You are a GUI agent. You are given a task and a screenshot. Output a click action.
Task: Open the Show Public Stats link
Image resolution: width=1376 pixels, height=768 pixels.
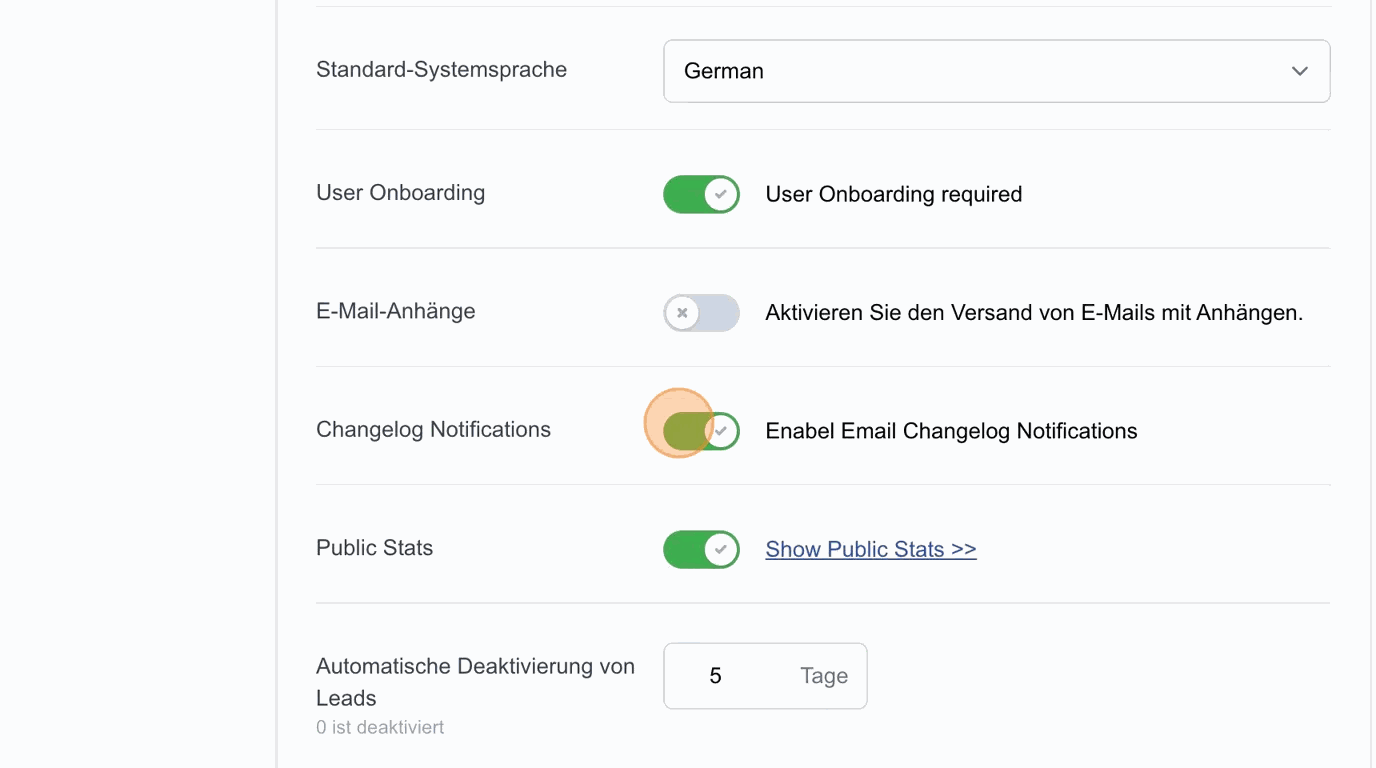871,549
